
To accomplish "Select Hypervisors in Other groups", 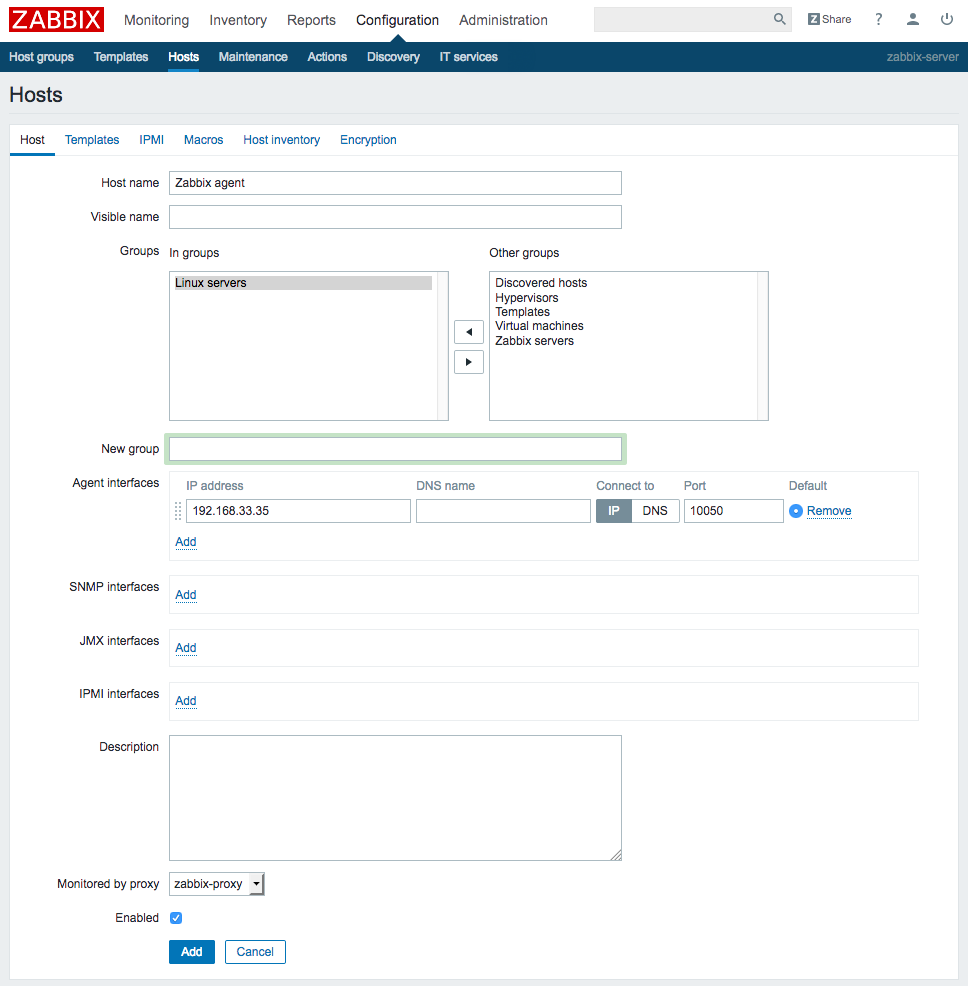I will 526,297.
